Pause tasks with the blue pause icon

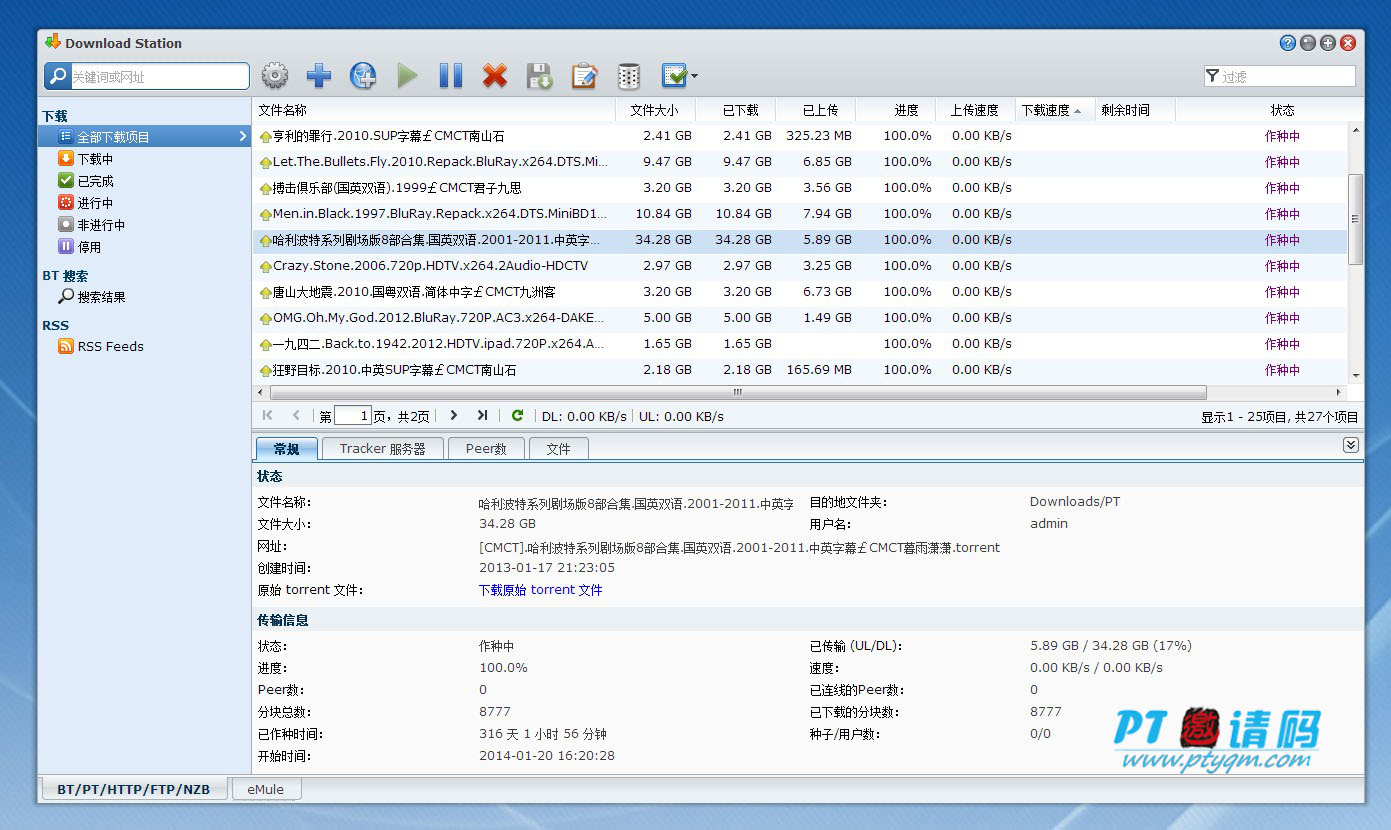click(x=451, y=76)
